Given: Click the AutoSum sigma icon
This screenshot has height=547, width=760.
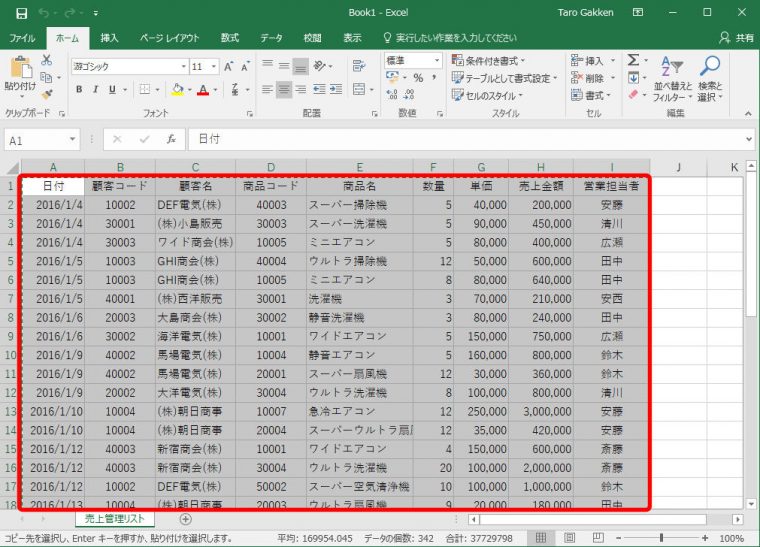Looking at the screenshot, I should pos(633,60).
